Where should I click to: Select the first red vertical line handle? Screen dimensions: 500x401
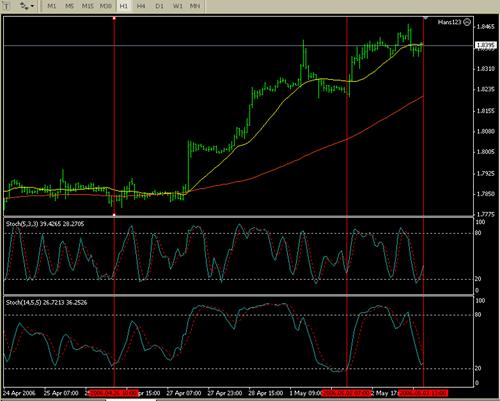114,18
